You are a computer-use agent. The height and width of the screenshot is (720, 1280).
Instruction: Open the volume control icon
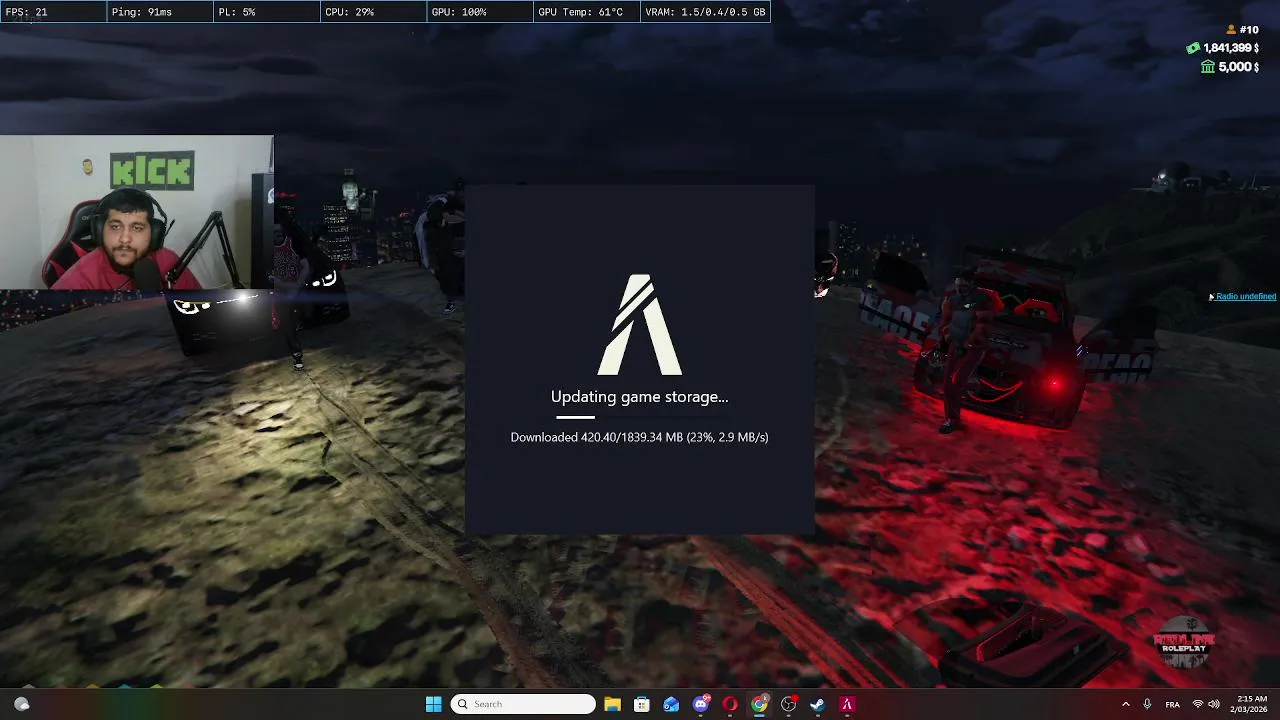click(1214, 704)
